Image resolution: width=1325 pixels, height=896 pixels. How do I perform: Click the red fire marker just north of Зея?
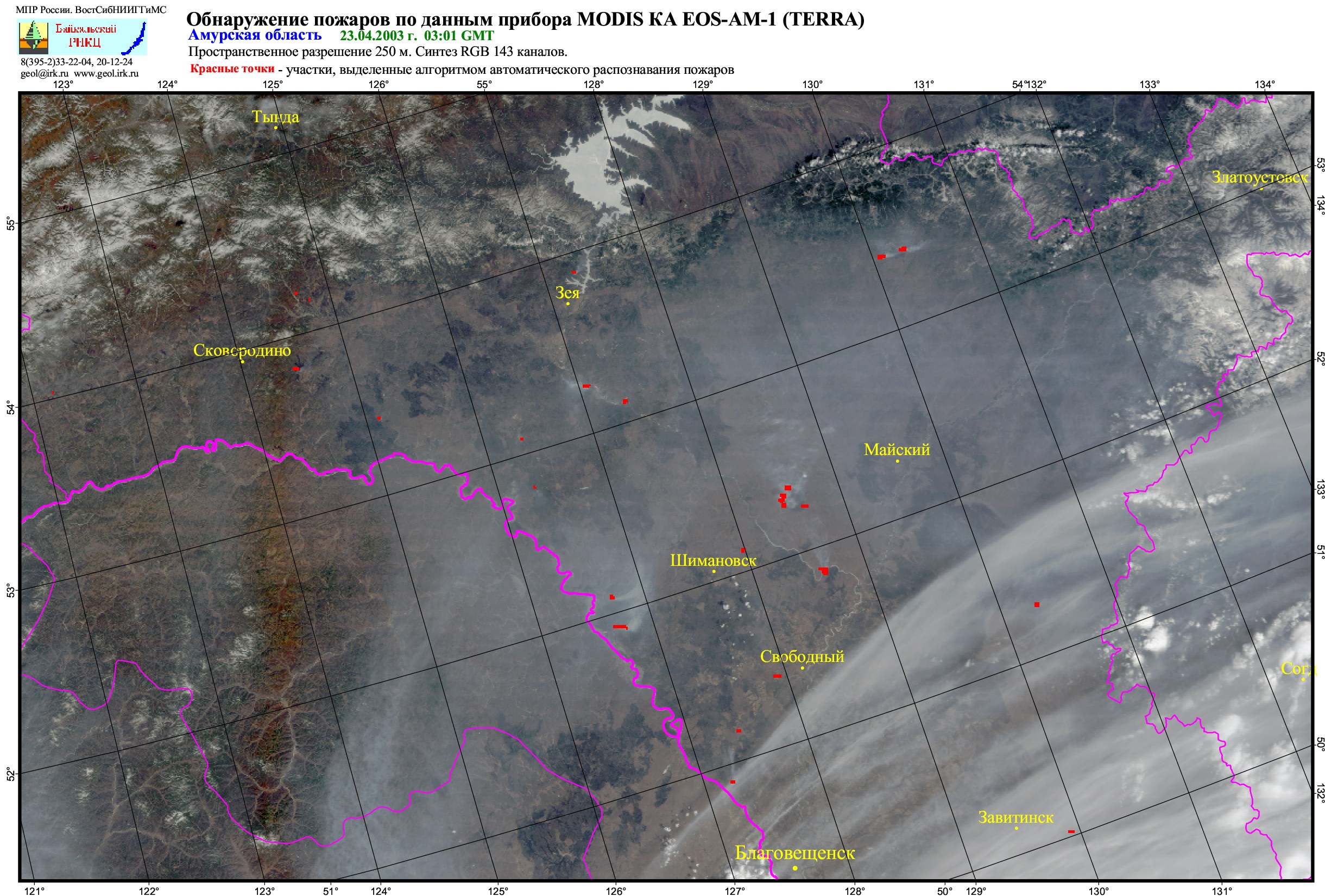[574, 272]
